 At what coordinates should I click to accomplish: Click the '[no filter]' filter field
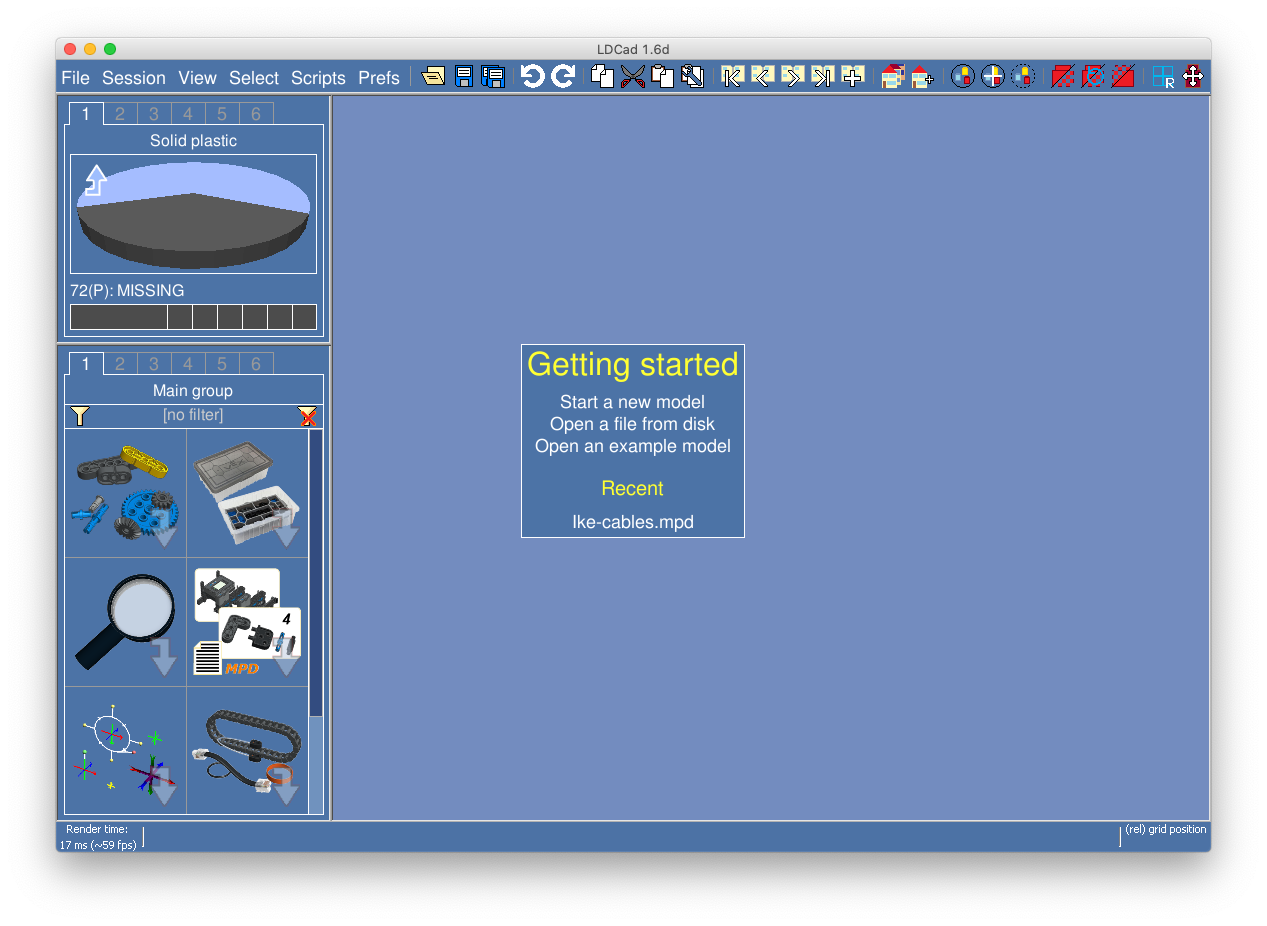(193, 415)
